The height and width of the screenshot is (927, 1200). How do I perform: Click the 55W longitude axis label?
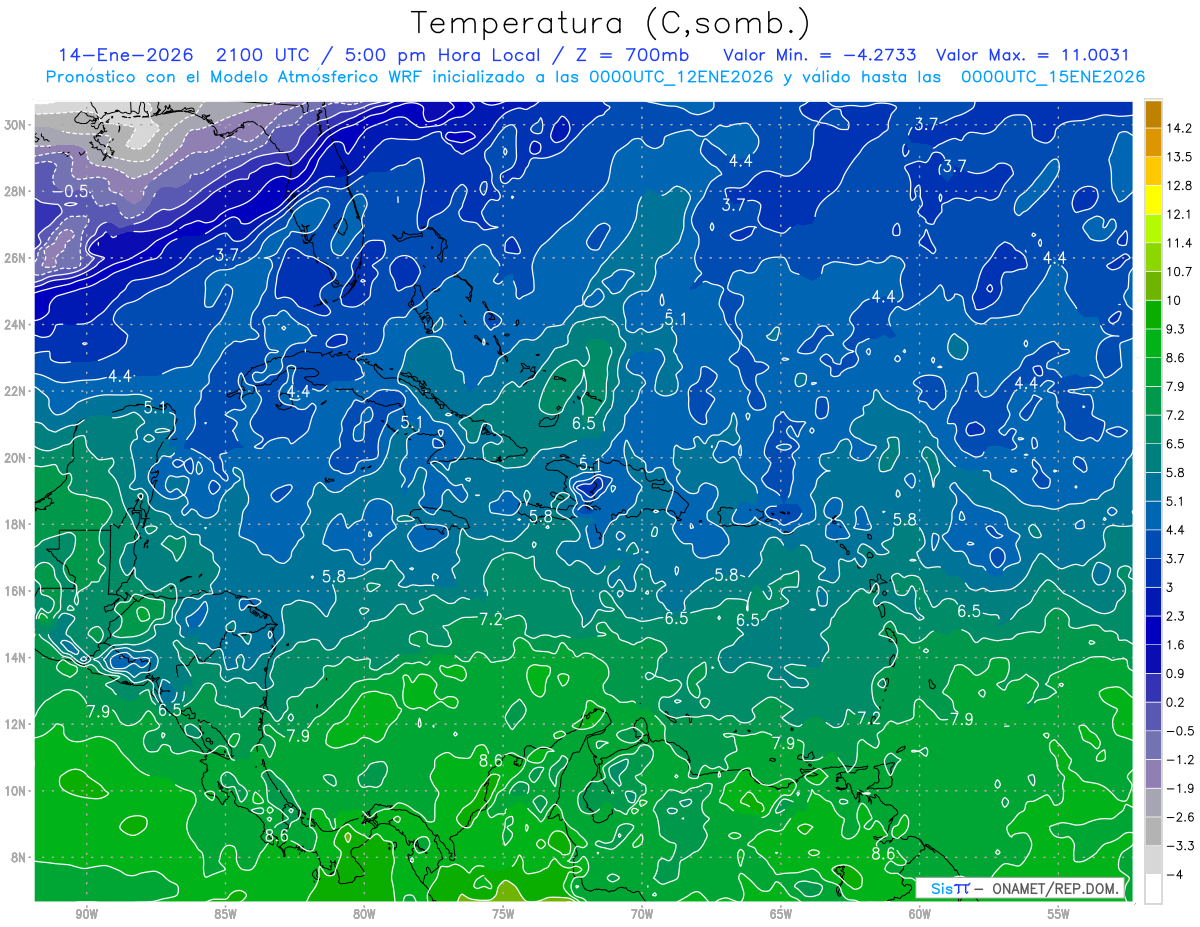tap(1059, 915)
